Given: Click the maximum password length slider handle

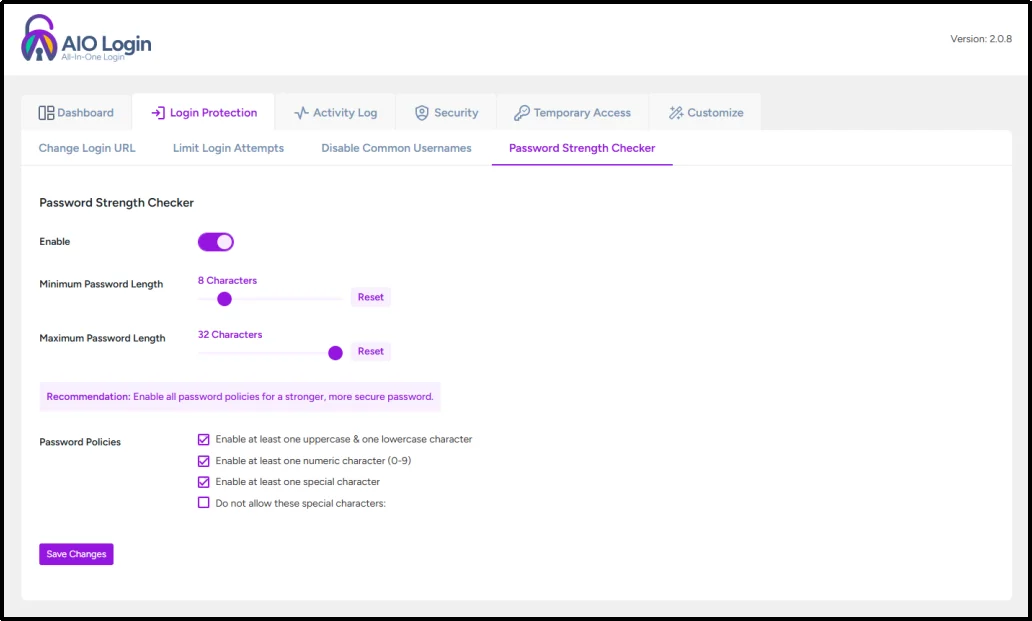Looking at the screenshot, I should (335, 352).
